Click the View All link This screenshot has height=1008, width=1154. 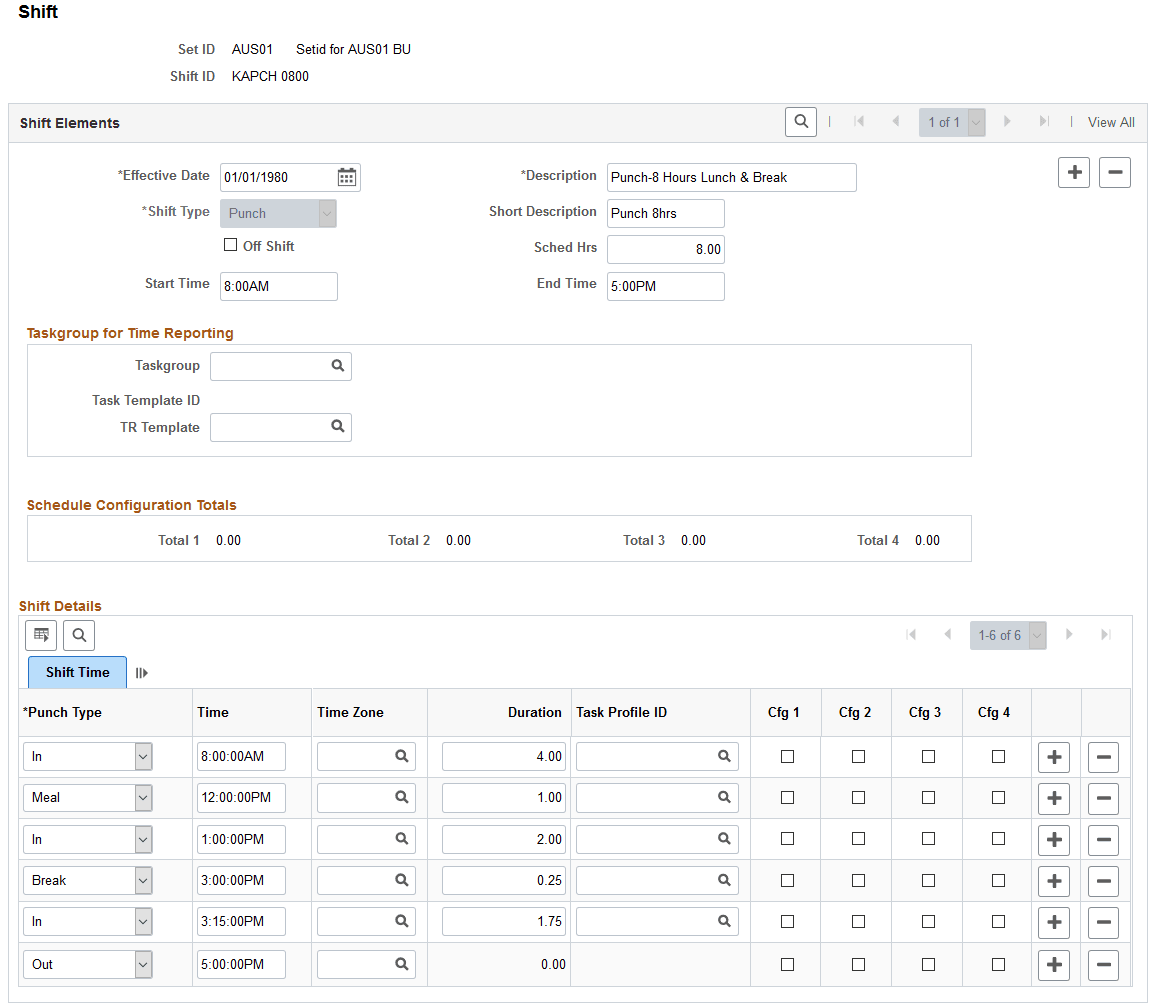pyautogui.click(x=1111, y=122)
